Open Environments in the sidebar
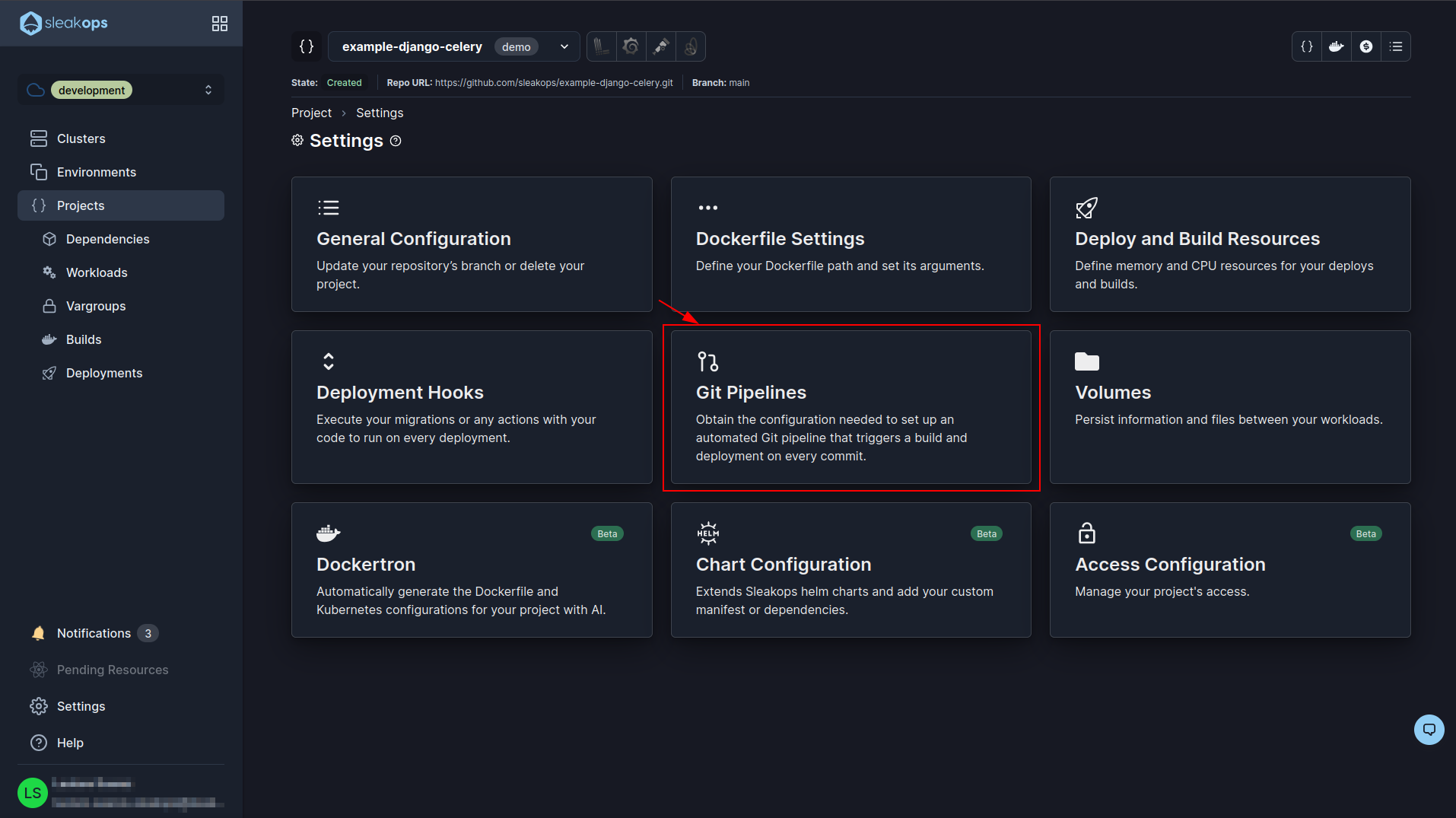 [121, 172]
